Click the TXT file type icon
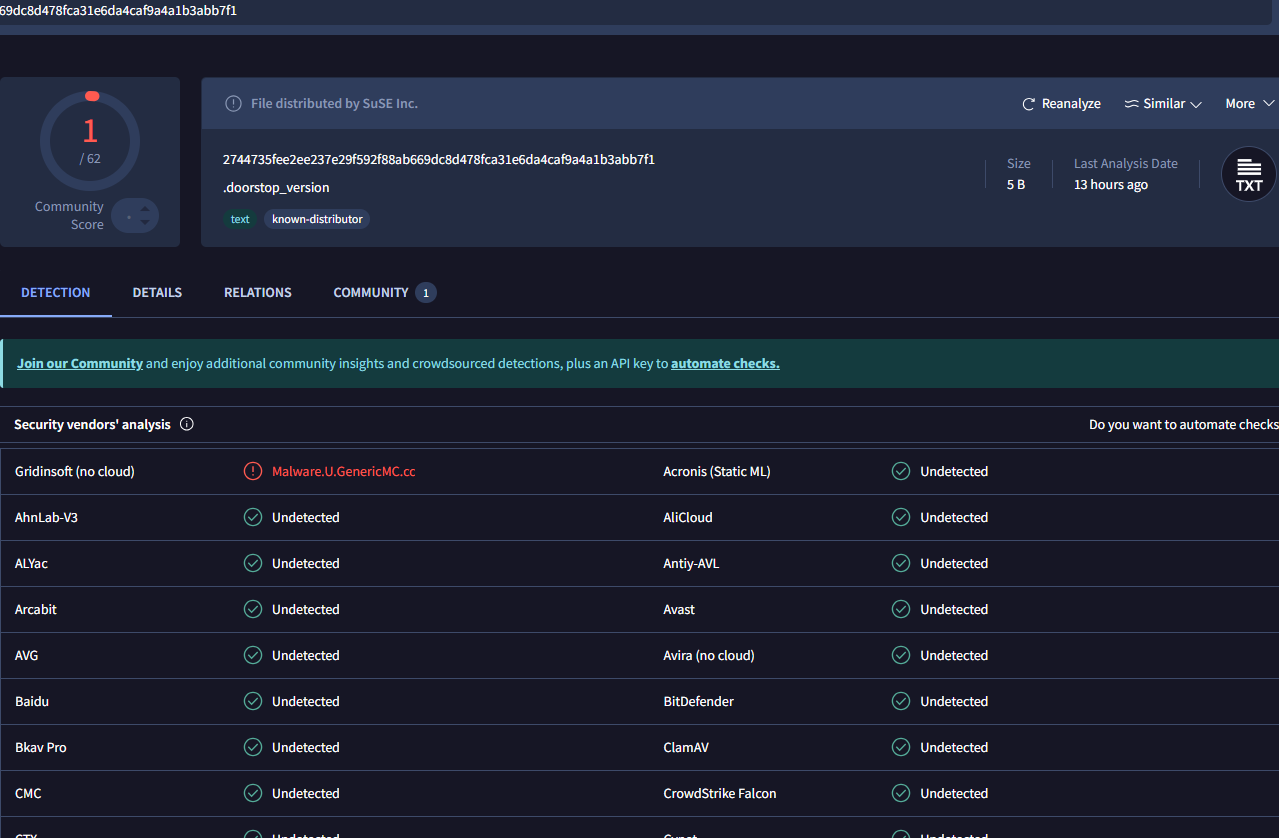Image resolution: width=1279 pixels, height=838 pixels. pos(1249,174)
